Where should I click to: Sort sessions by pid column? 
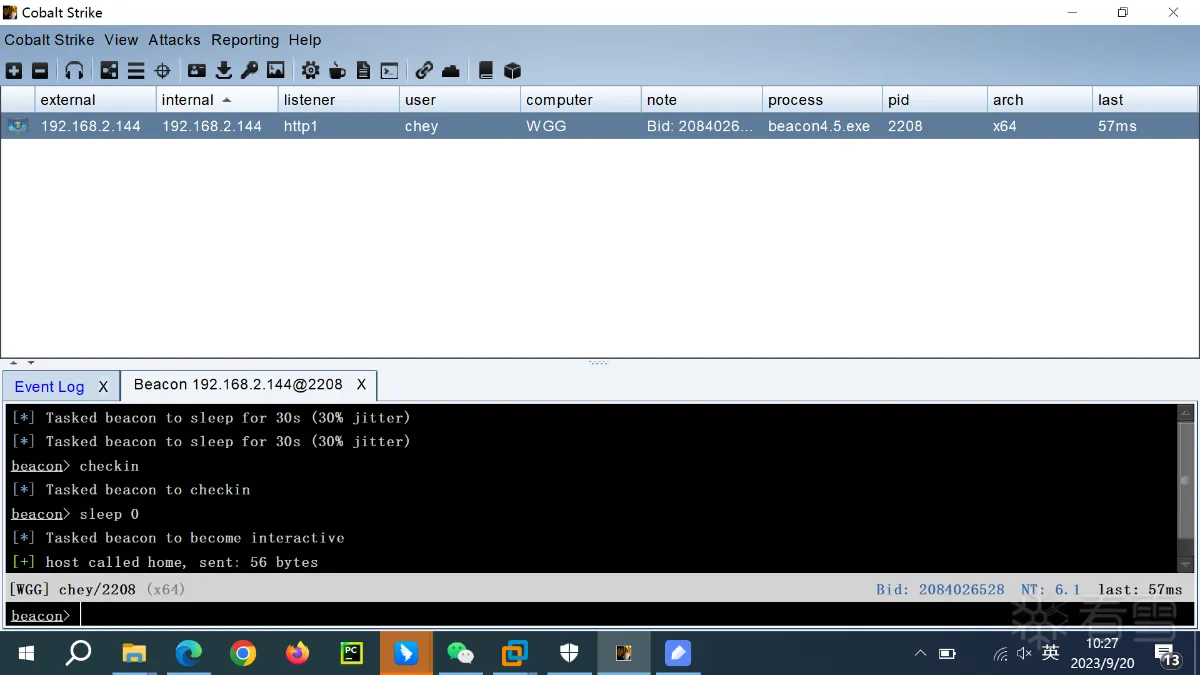coord(935,100)
